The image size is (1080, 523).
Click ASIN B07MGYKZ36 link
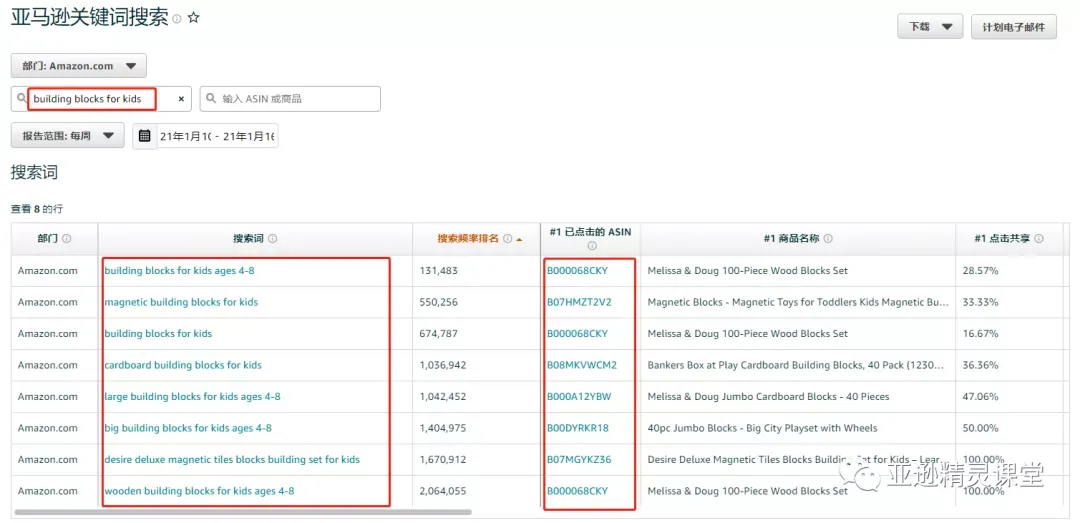coord(579,460)
